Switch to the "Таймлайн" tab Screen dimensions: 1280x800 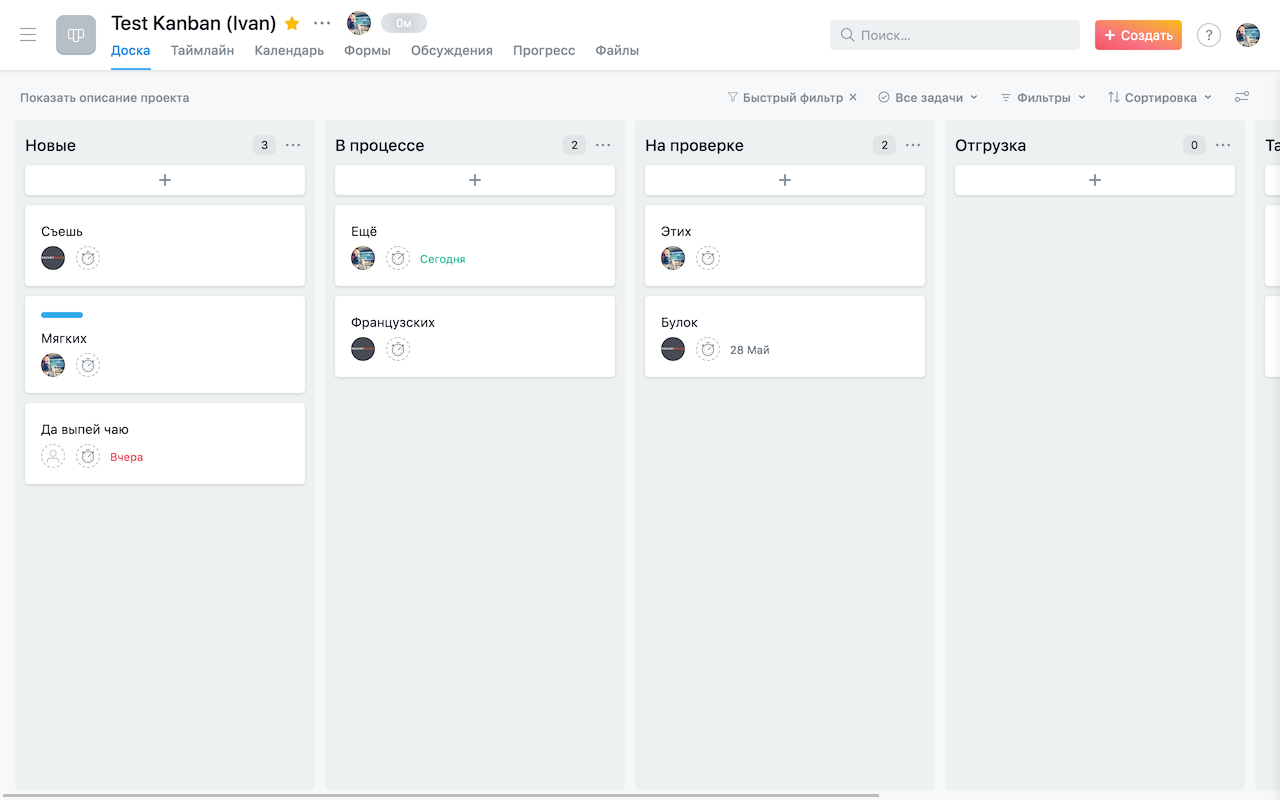pos(202,50)
